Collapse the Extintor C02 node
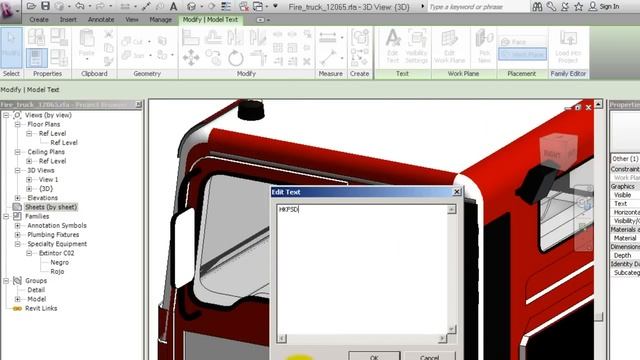The image size is (640, 360). (x=29, y=253)
